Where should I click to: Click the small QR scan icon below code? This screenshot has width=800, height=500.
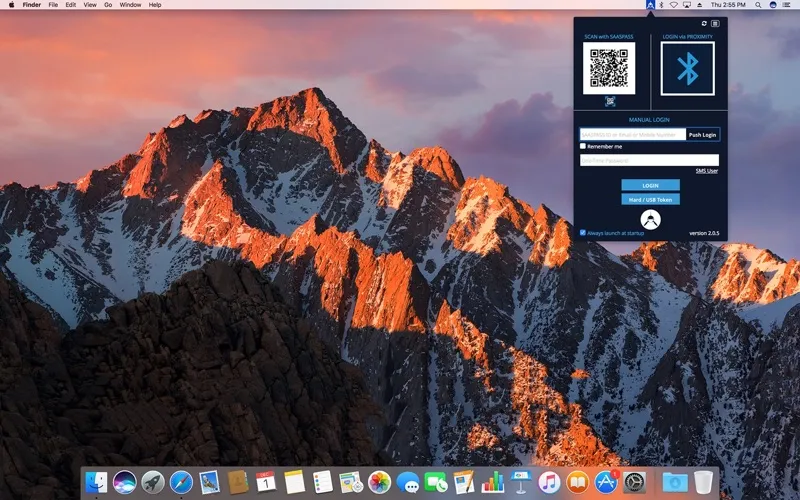[x=609, y=101]
